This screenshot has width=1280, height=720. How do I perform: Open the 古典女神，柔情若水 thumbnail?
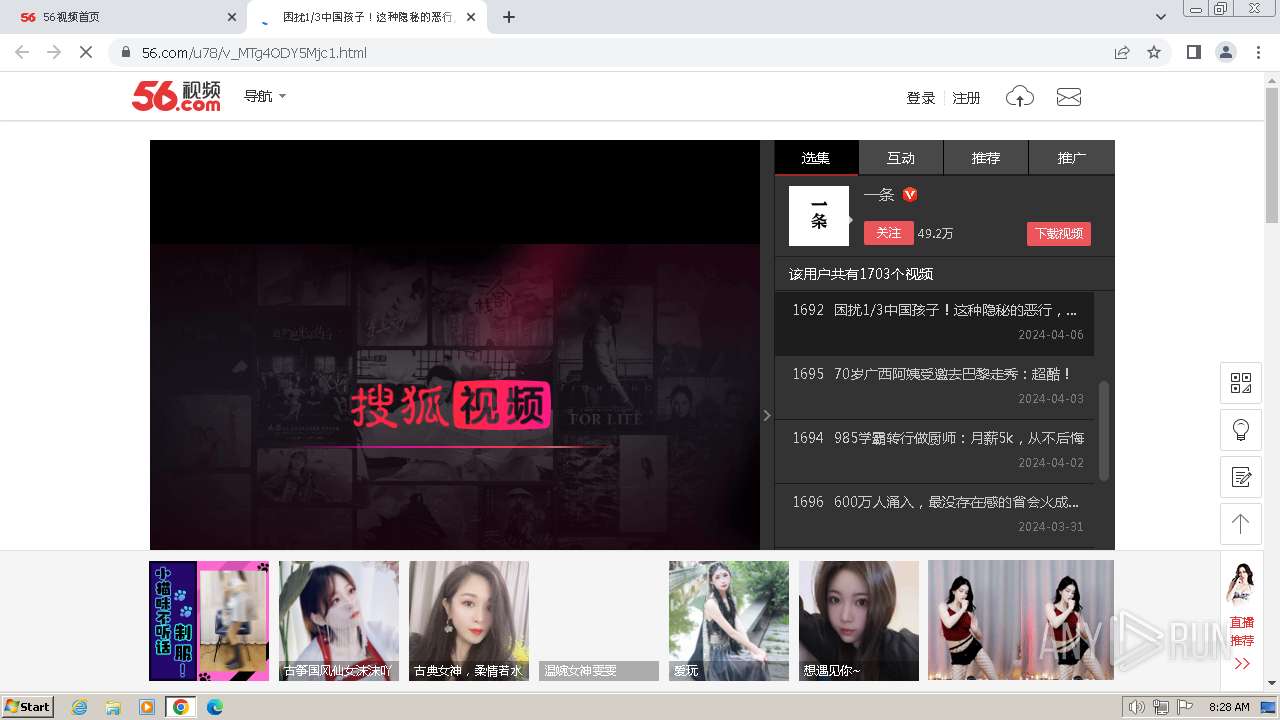tap(469, 621)
